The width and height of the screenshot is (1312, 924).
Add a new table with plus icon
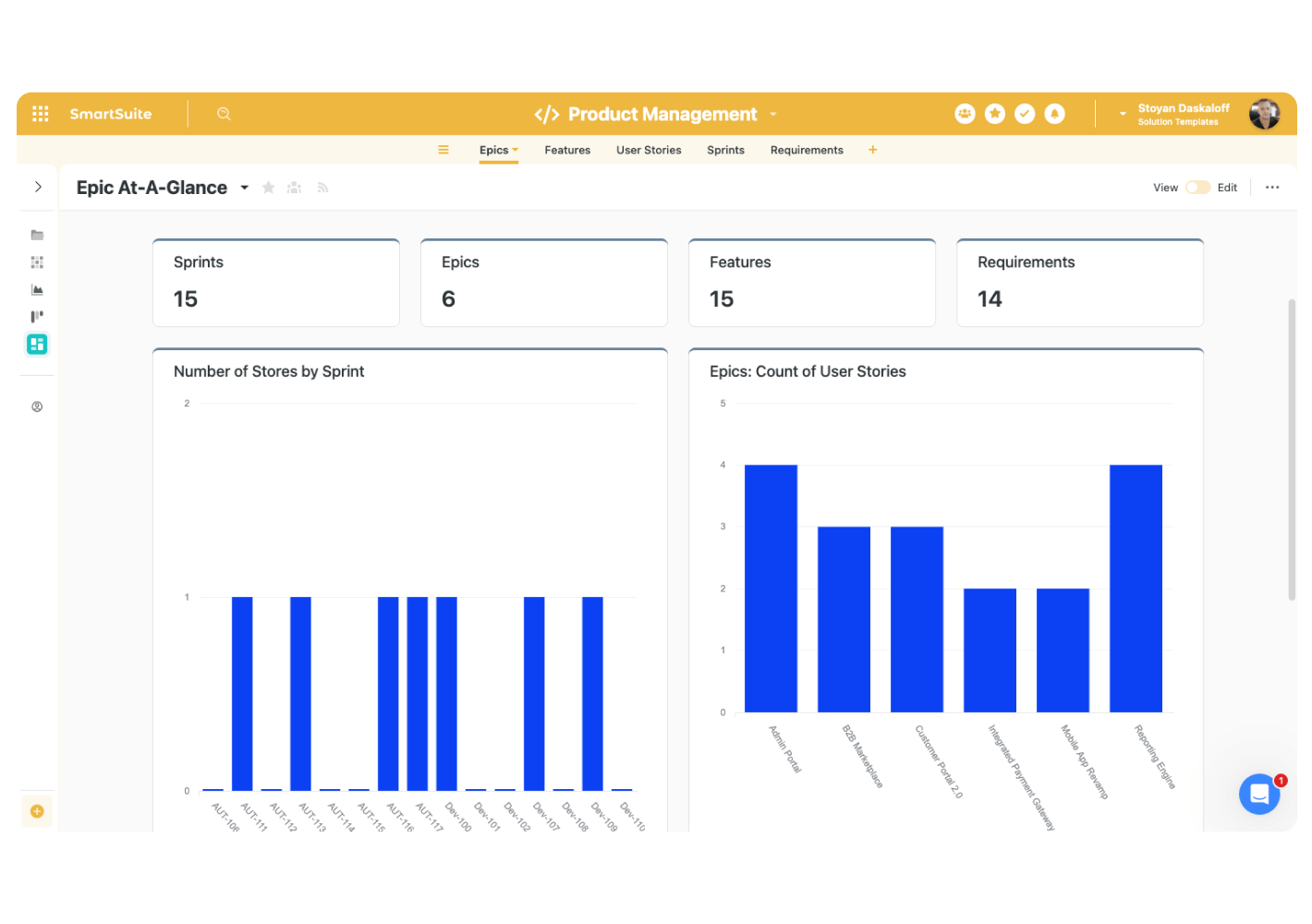click(872, 150)
